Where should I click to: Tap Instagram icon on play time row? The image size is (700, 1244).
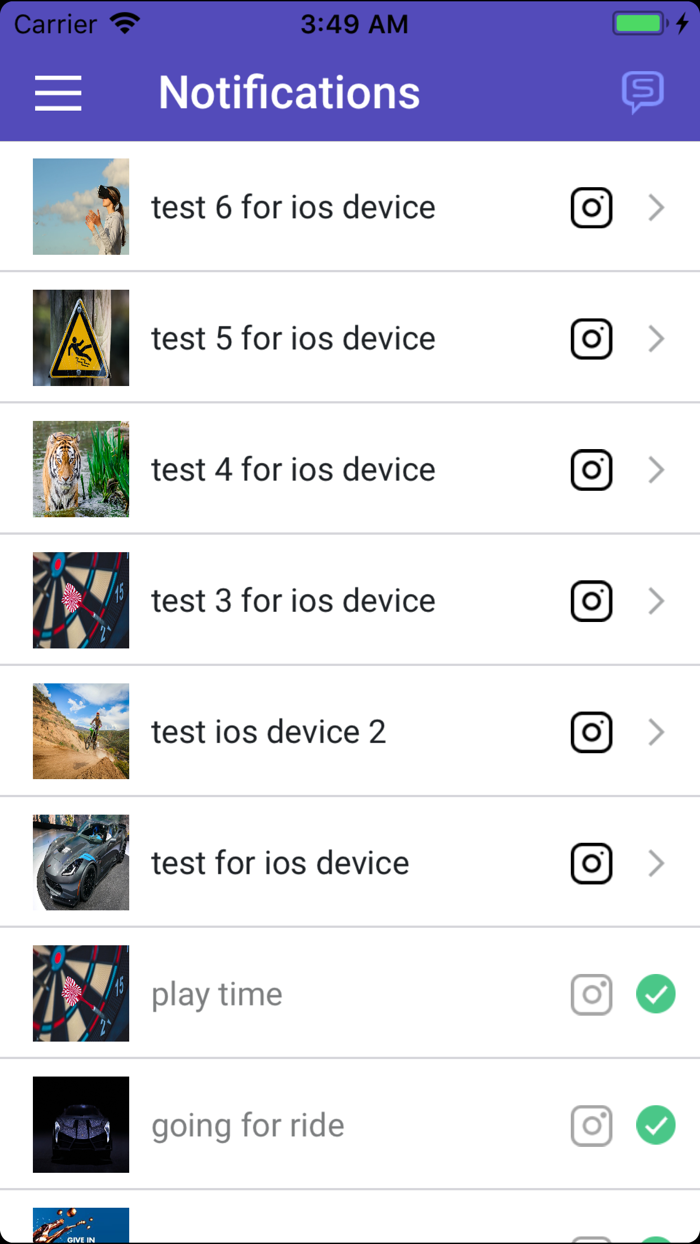(x=591, y=995)
